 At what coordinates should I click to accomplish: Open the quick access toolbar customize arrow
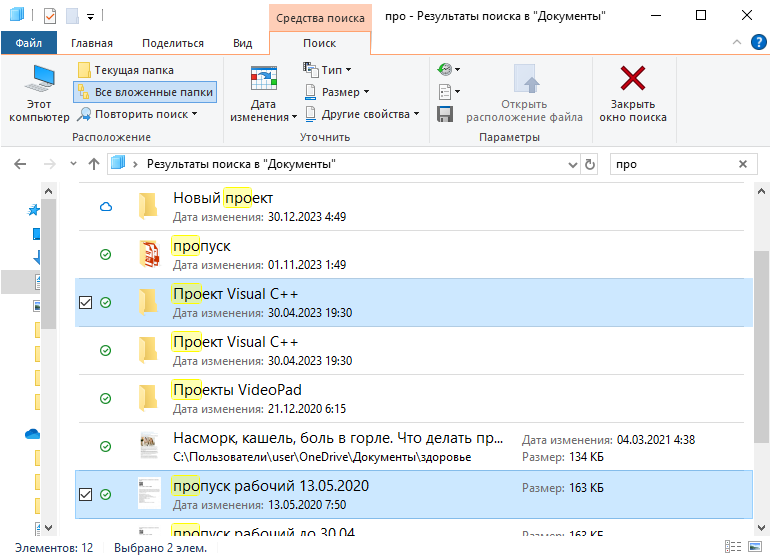(x=90, y=17)
